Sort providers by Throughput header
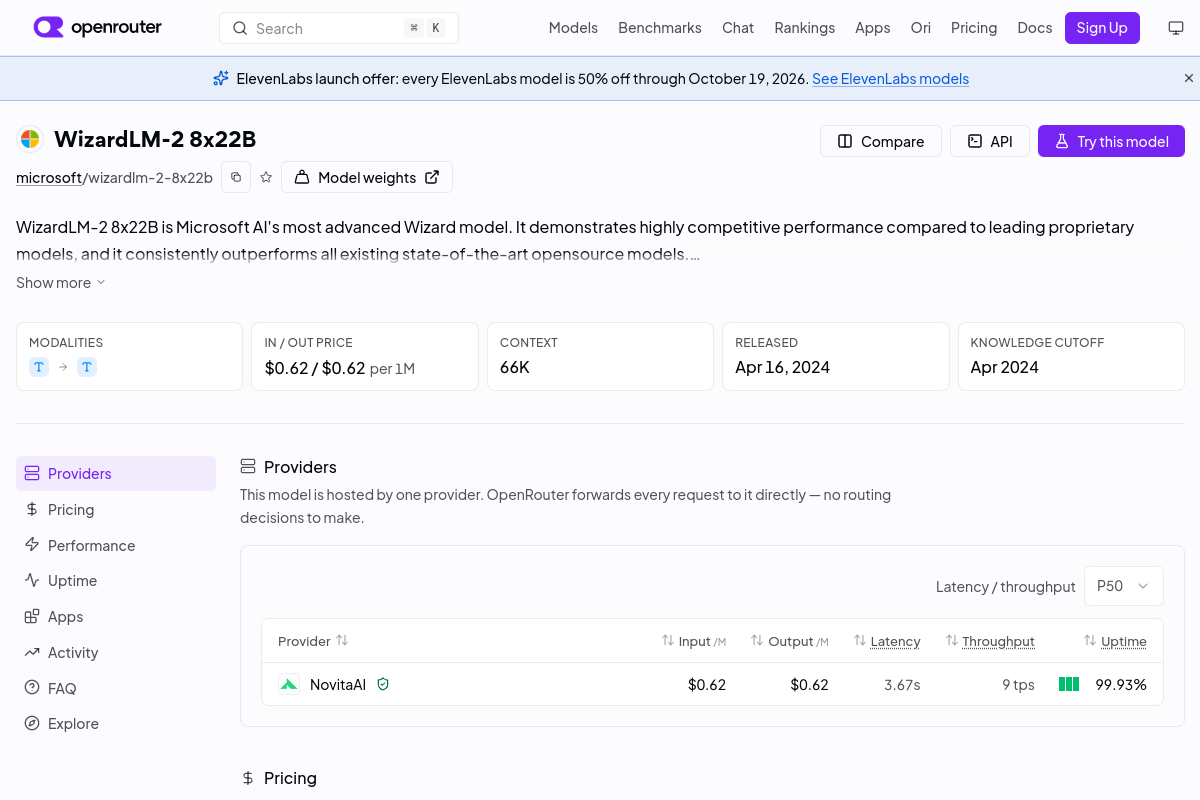Screen dimensions: 1200x800 (x=990, y=641)
